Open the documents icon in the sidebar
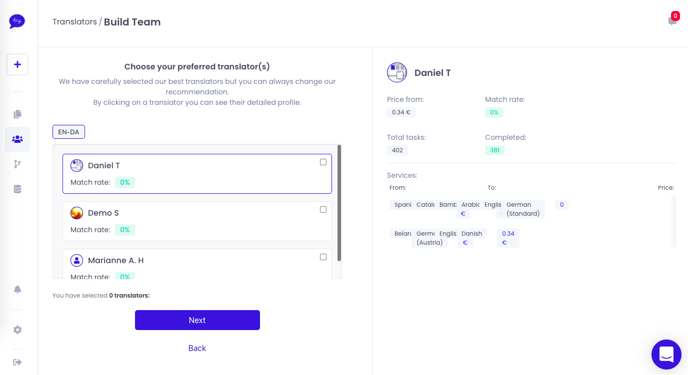The width and height of the screenshot is (688, 375). coord(18,114)
